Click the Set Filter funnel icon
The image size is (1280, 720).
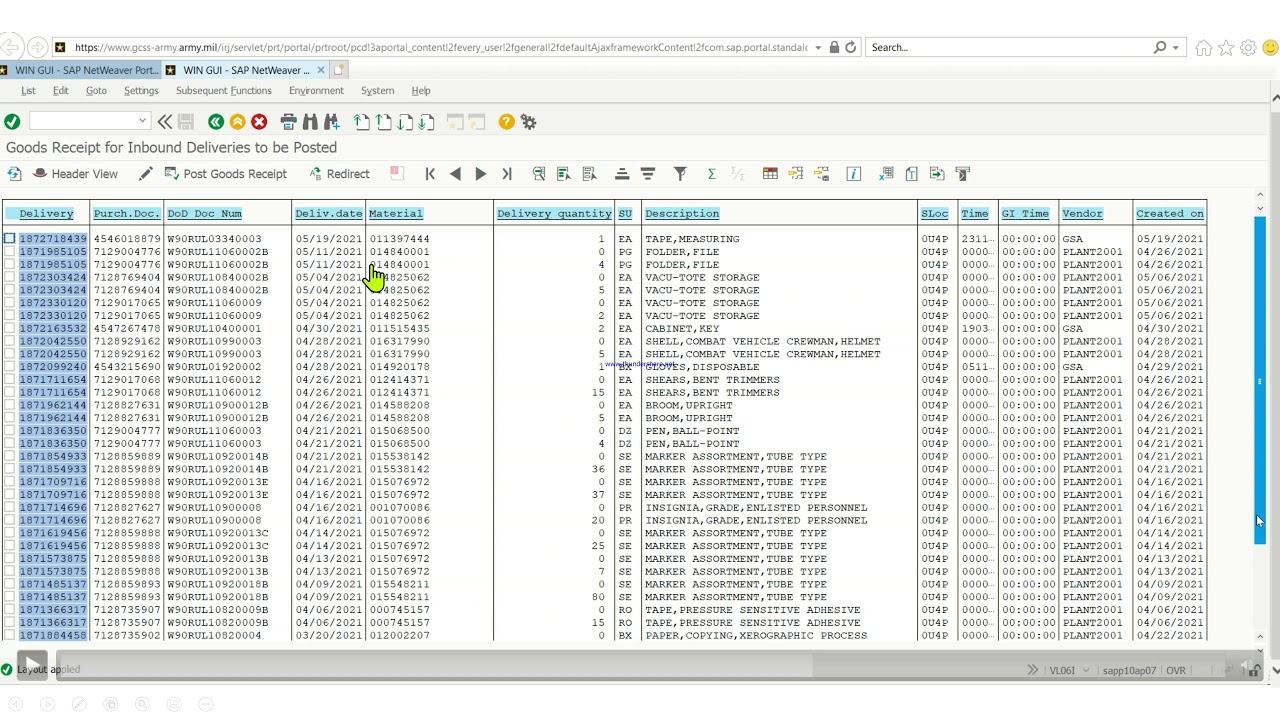(x=680, y=174)
